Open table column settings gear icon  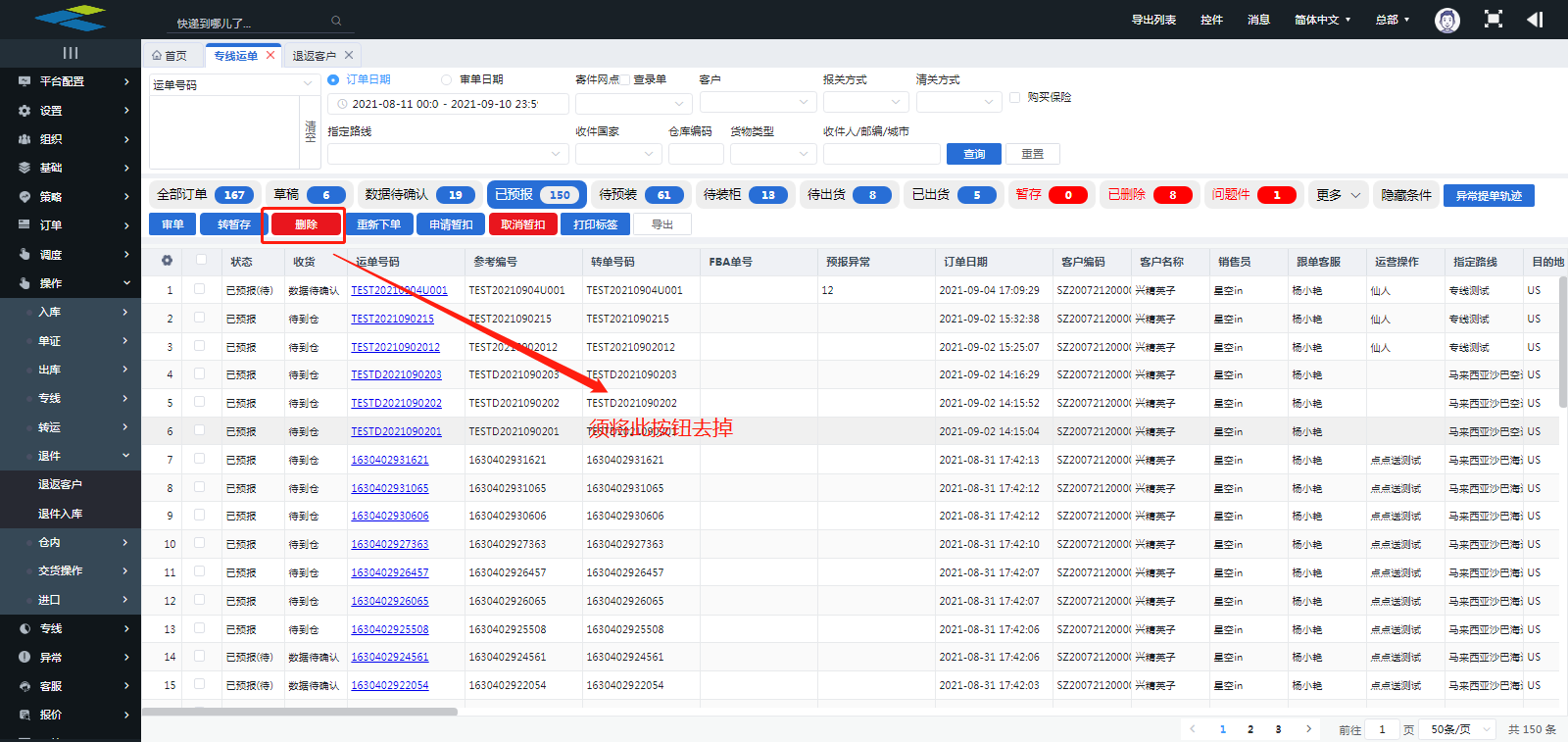point(168,261)
